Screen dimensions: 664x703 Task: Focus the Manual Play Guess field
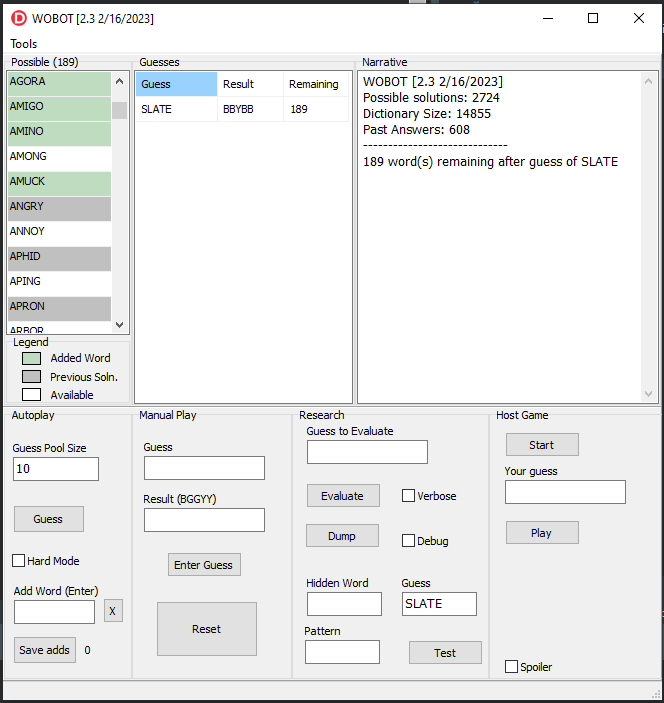click(x=204, y=468)
